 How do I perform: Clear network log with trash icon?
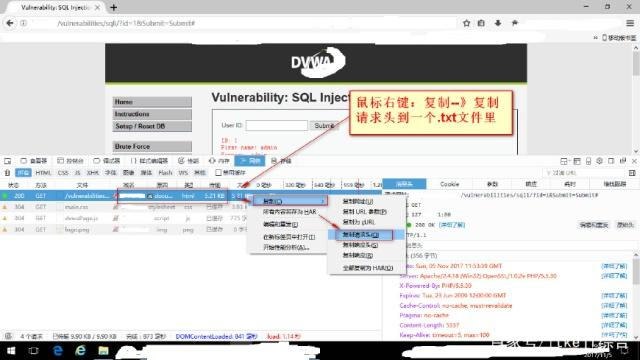(7, 173)
